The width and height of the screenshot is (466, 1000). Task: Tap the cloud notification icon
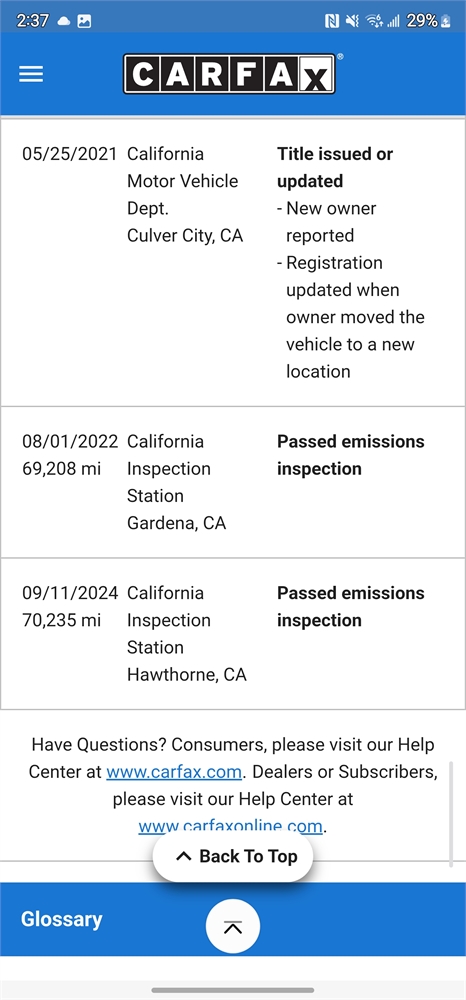coord(64,21)
